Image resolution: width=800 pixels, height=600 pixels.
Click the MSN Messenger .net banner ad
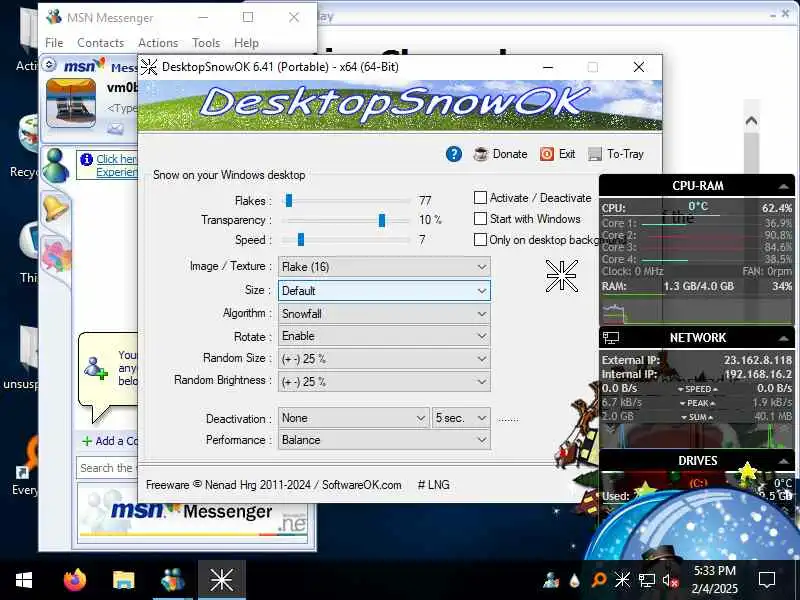193,513
